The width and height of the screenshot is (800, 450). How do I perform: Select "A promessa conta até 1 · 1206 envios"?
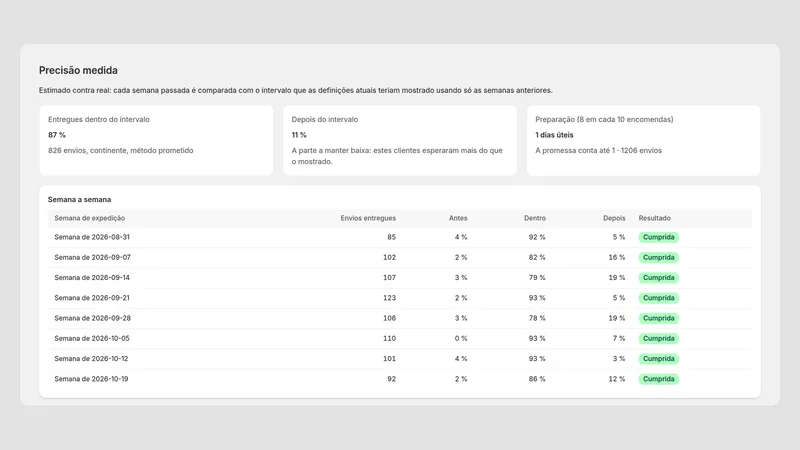[x=598, y=151]
